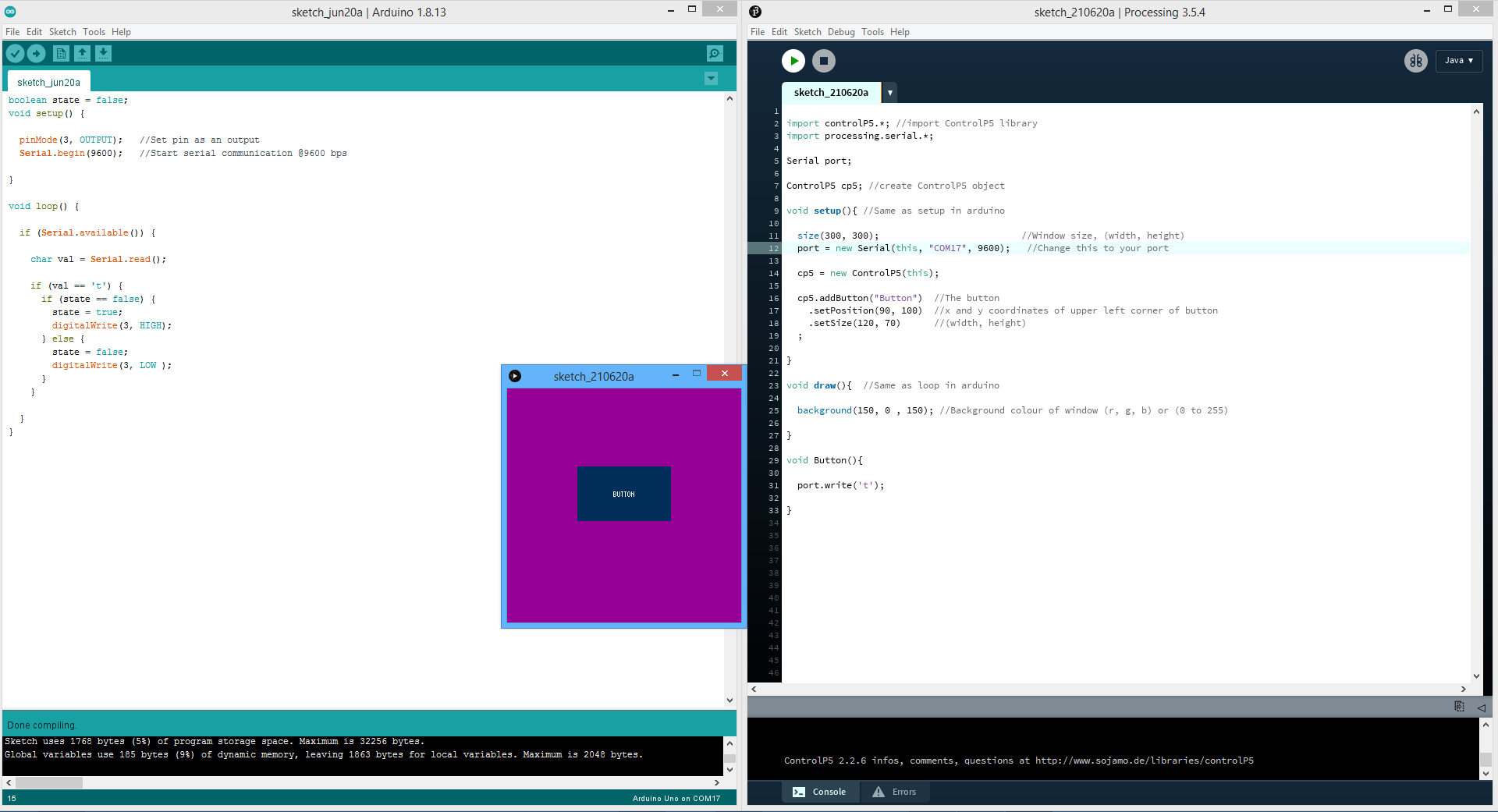1498x812 pixels.
Task: Click the Processing logo icon in the title bar
Action: tap(754, 12)
